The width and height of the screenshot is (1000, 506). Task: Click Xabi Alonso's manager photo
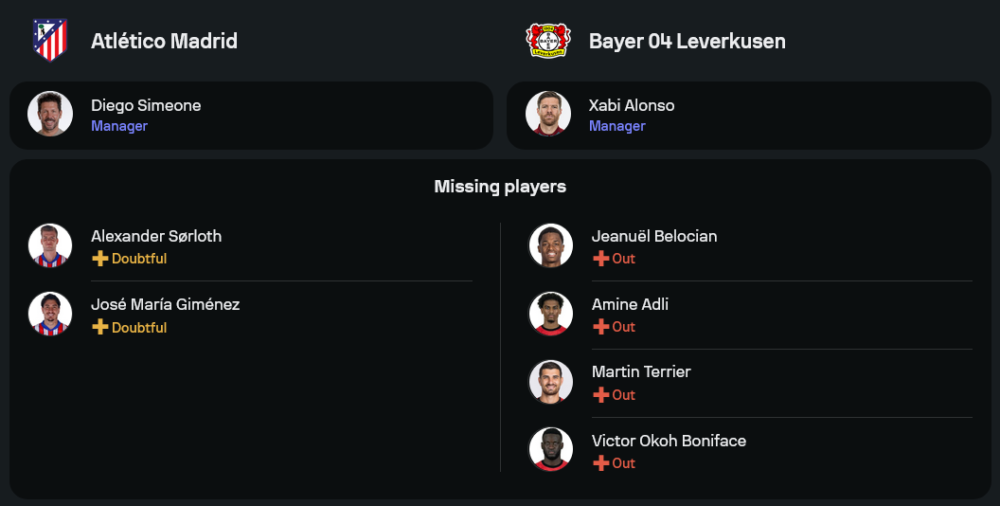548,114
